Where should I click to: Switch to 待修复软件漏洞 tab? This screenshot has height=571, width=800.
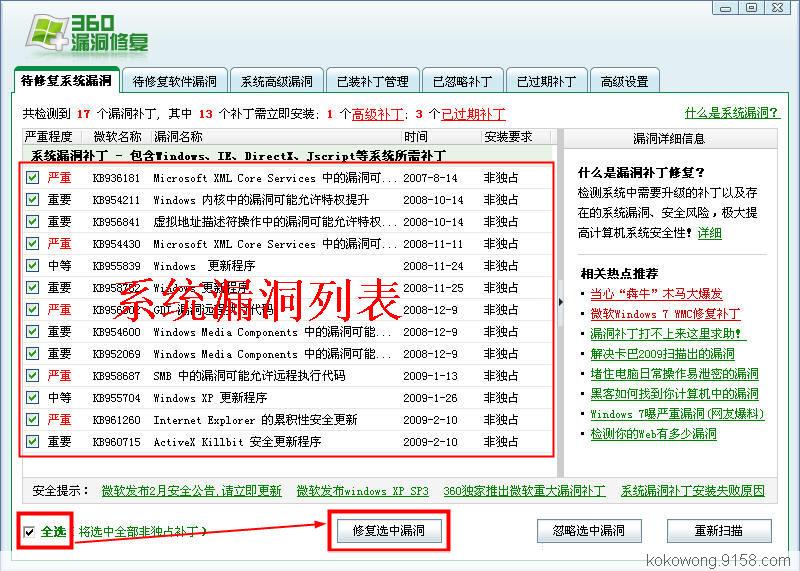click(174, 81)
